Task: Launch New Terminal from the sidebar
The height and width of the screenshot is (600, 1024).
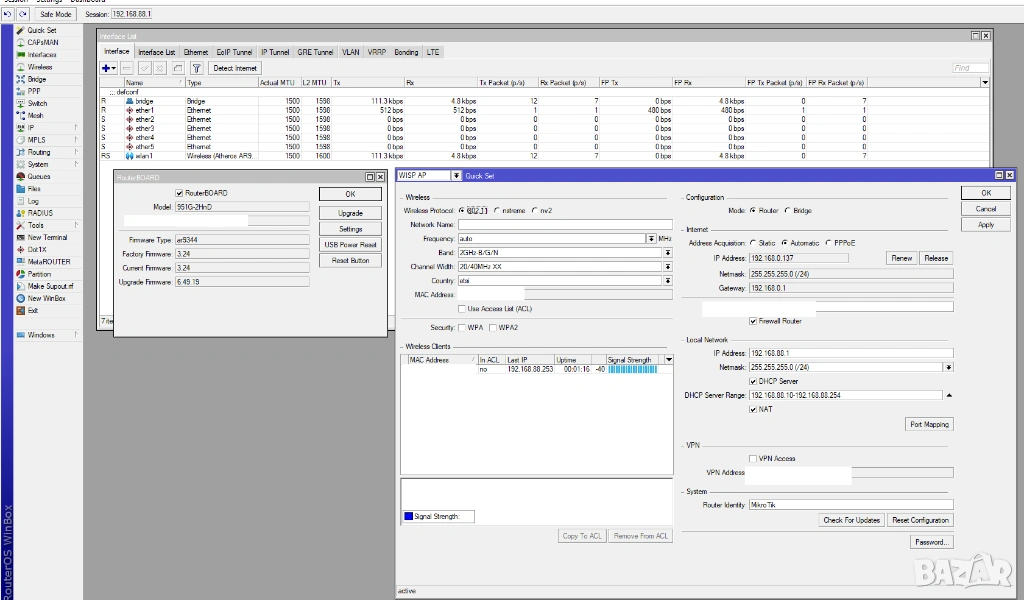Action: point(47,237)
